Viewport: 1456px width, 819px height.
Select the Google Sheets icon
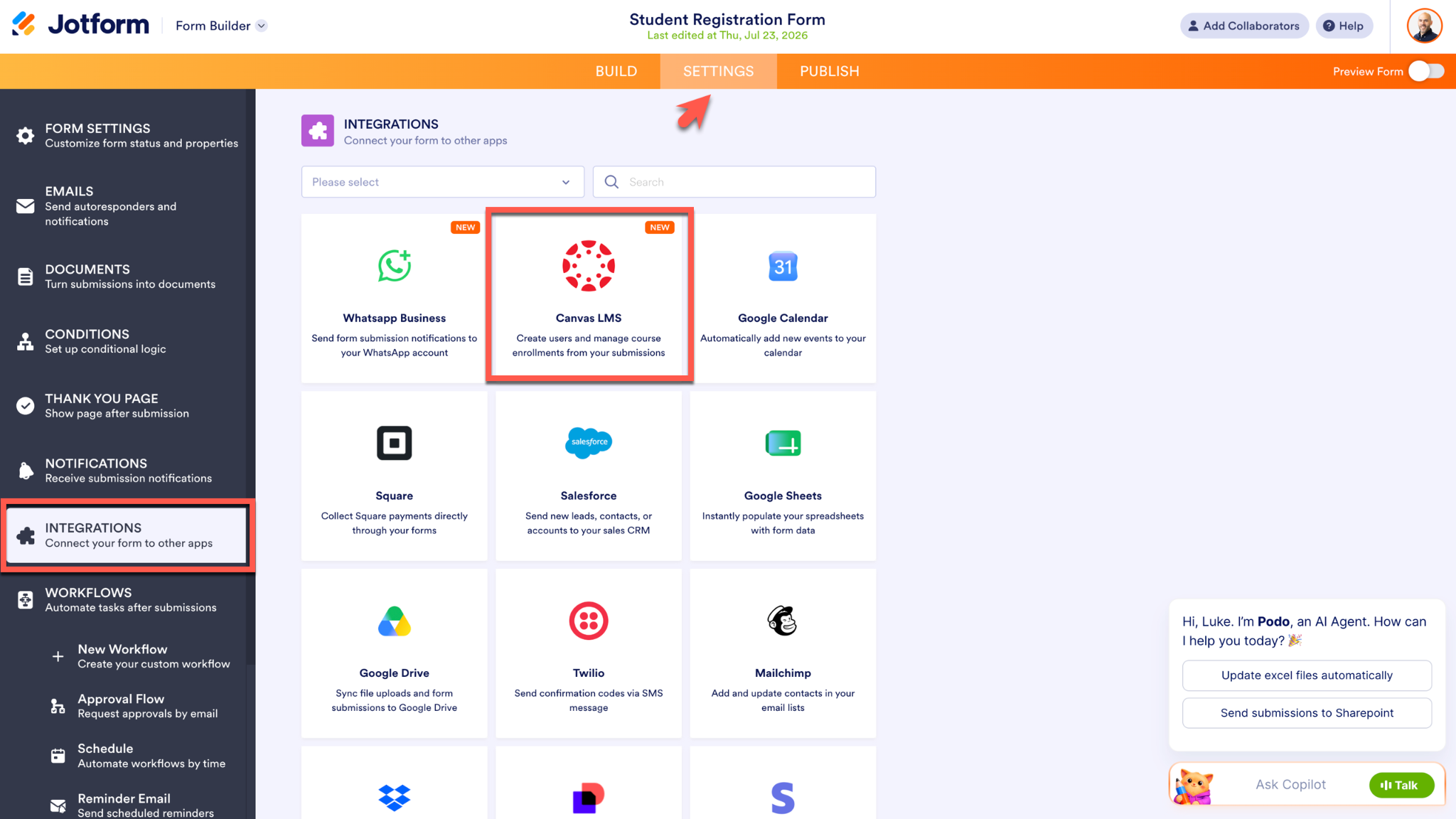(x=783, y=443)
